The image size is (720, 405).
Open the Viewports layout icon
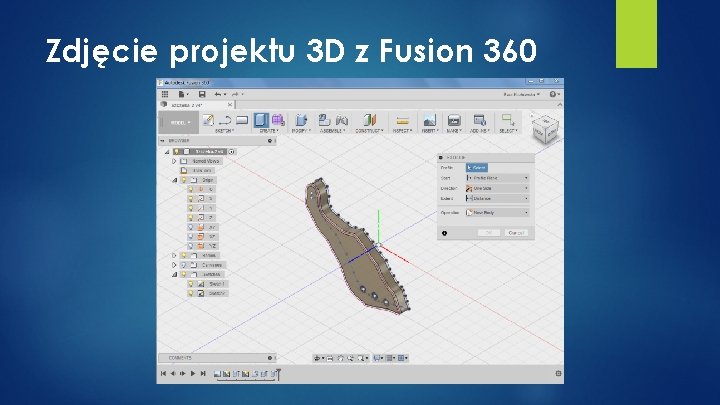tap(402, 358)
